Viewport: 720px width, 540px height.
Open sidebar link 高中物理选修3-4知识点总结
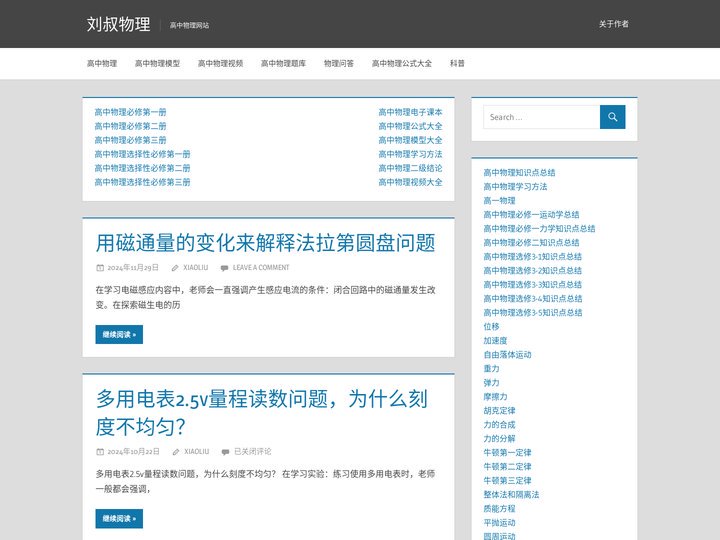coord(533,298)
